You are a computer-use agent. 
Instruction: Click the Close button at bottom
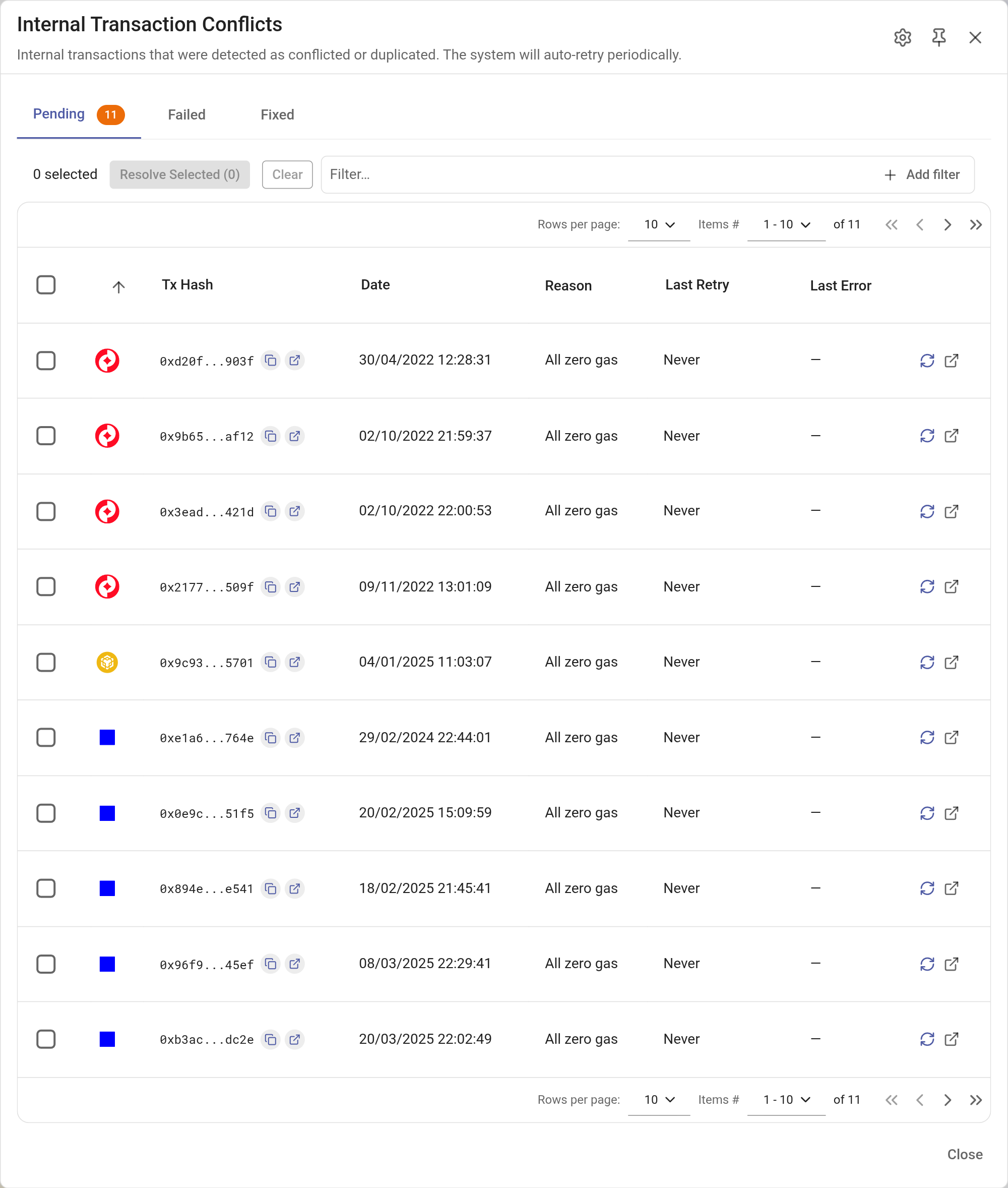click(x=965, y=1154)
